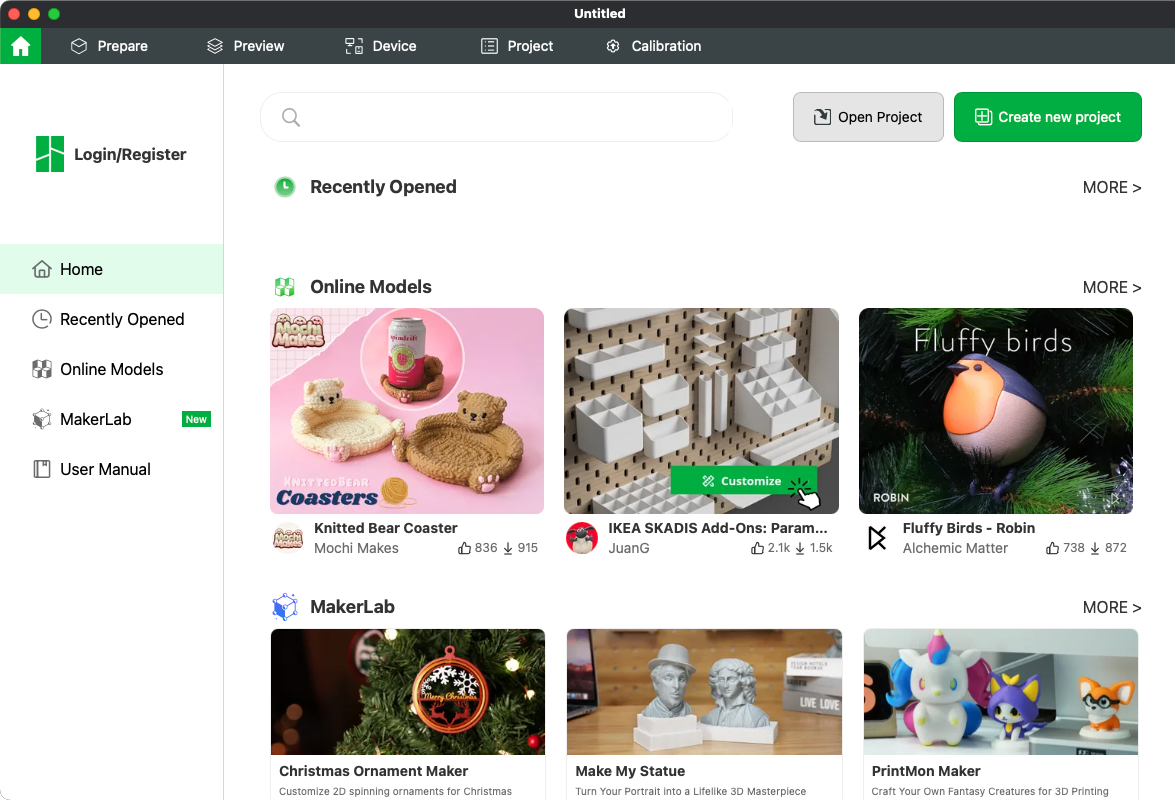Click the green Home icon in the top bar
This screenshot has height=800, width=1175.
pyautogui.click(x=20, y=46)
